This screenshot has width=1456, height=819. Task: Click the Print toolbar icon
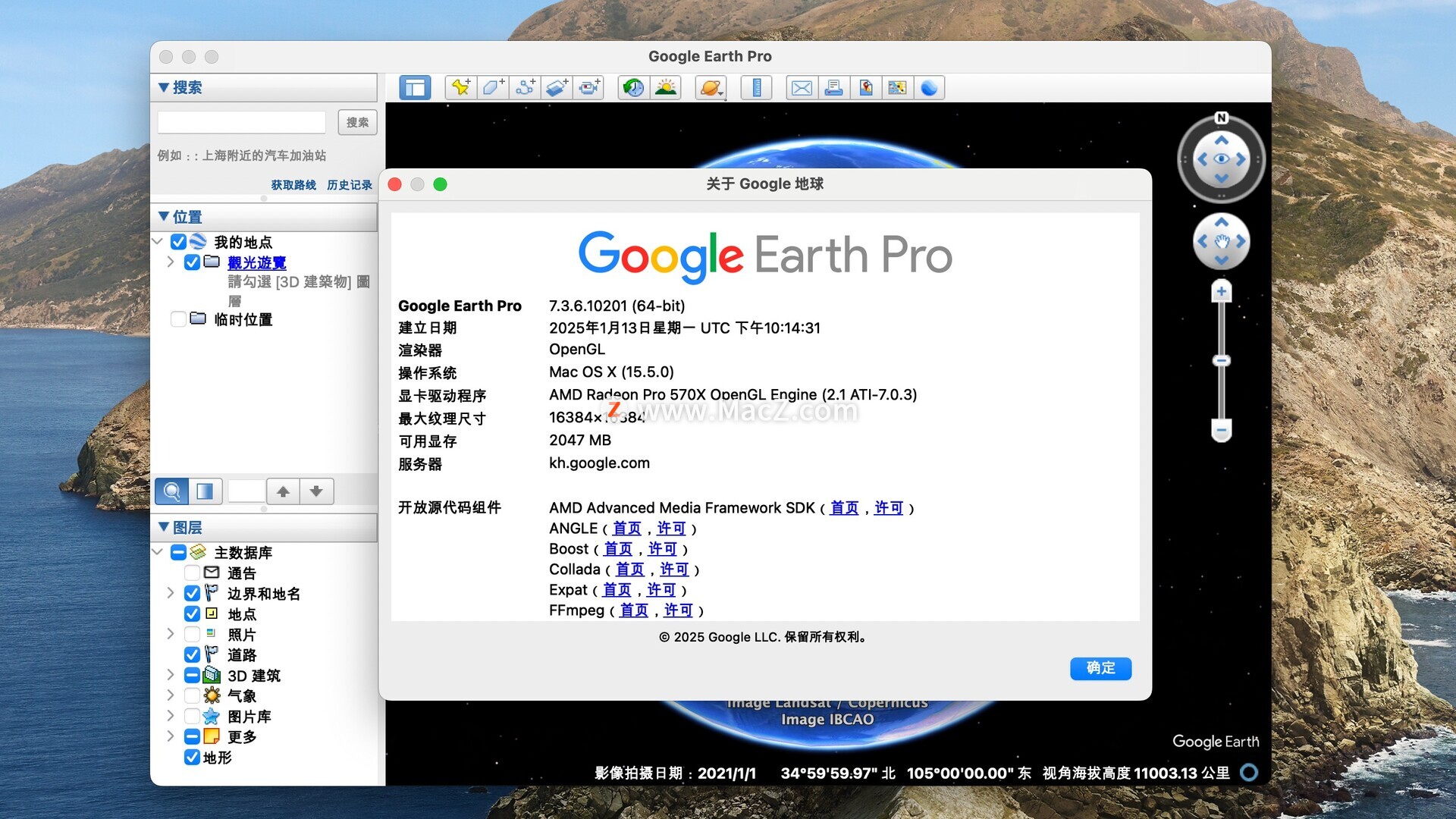pyautogui.click(x=833, y=88)
